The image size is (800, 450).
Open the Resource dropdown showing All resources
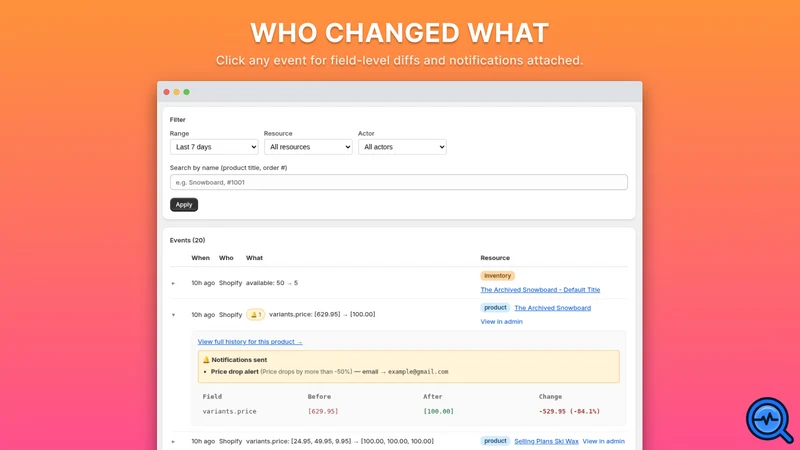[308, 147]
